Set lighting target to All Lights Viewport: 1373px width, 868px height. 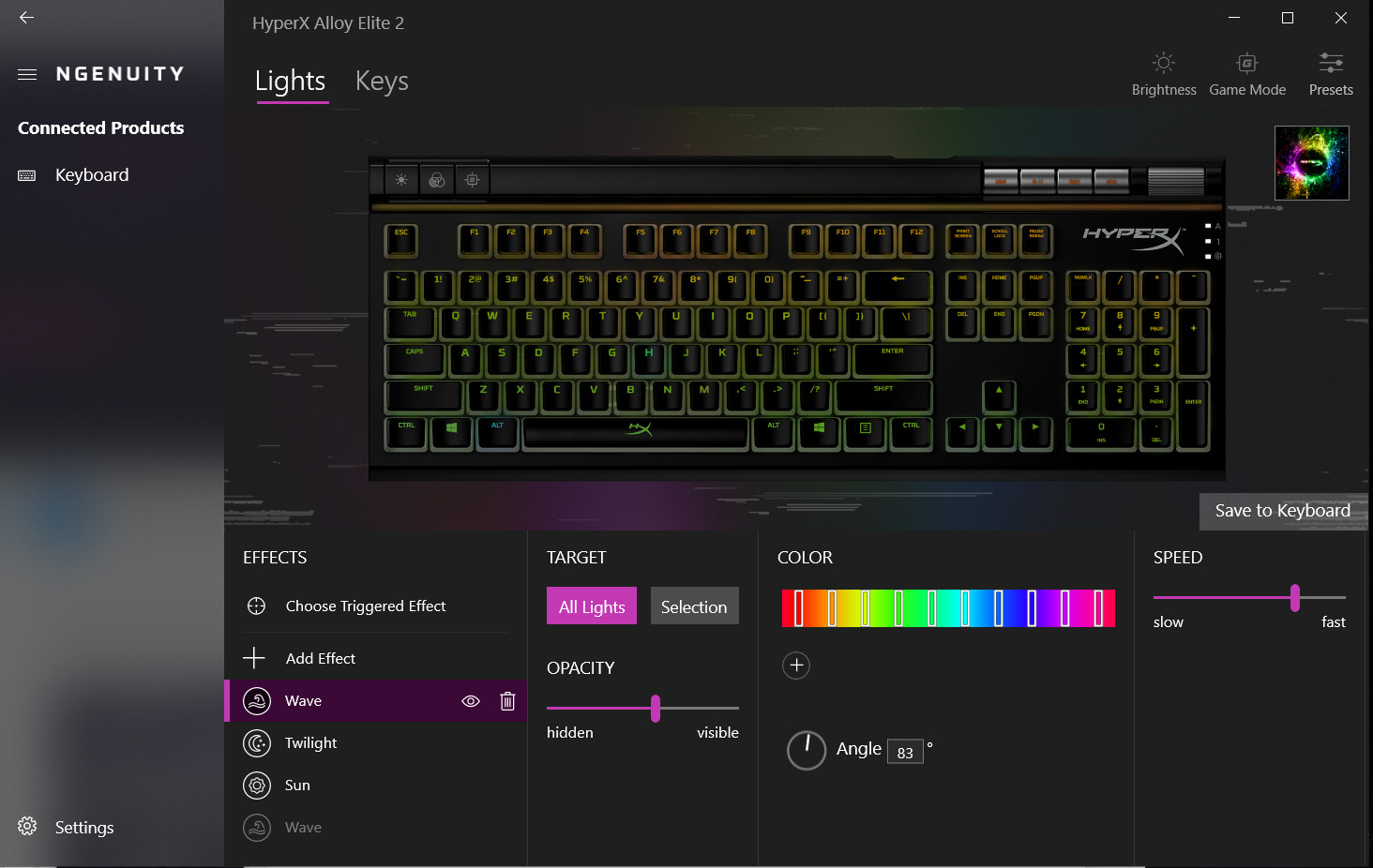pos(591,606)
